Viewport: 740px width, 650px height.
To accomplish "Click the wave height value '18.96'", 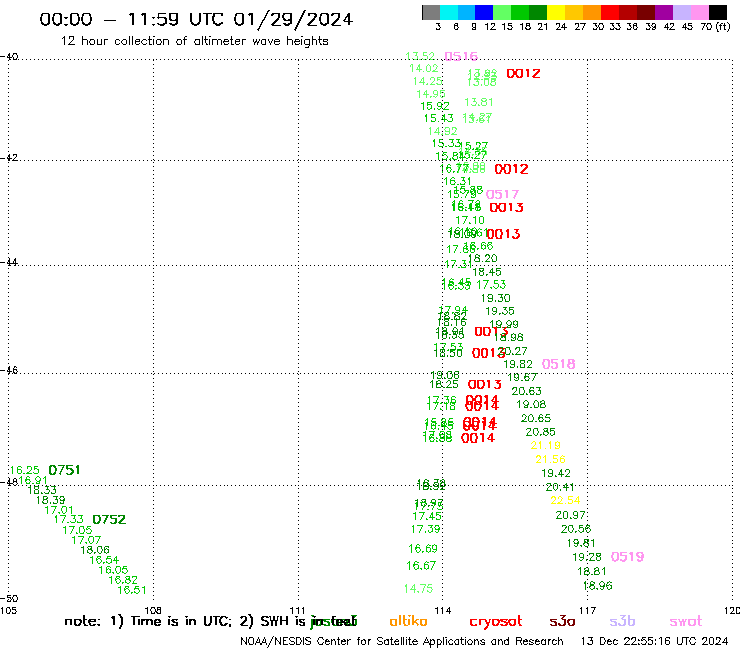I will point(597,586).
